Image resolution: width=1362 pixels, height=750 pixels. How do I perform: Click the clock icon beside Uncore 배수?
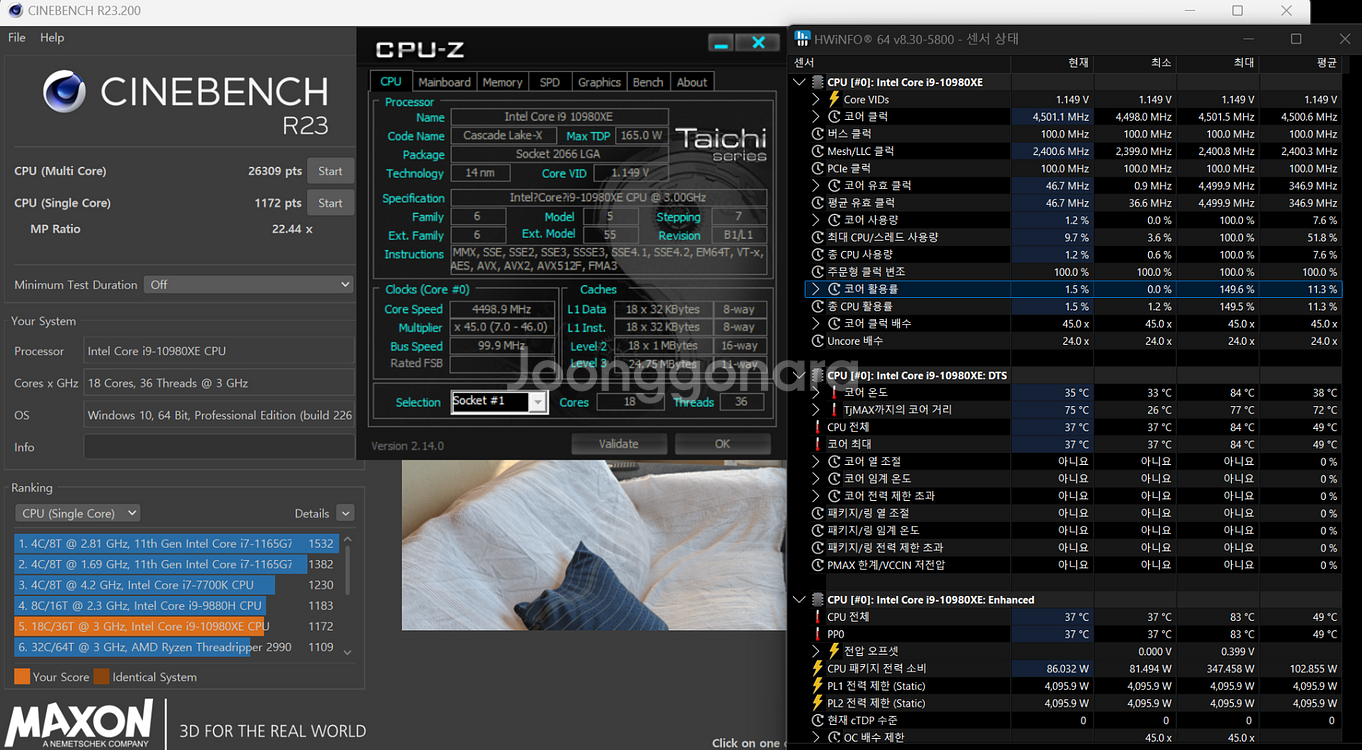(818, 341)
